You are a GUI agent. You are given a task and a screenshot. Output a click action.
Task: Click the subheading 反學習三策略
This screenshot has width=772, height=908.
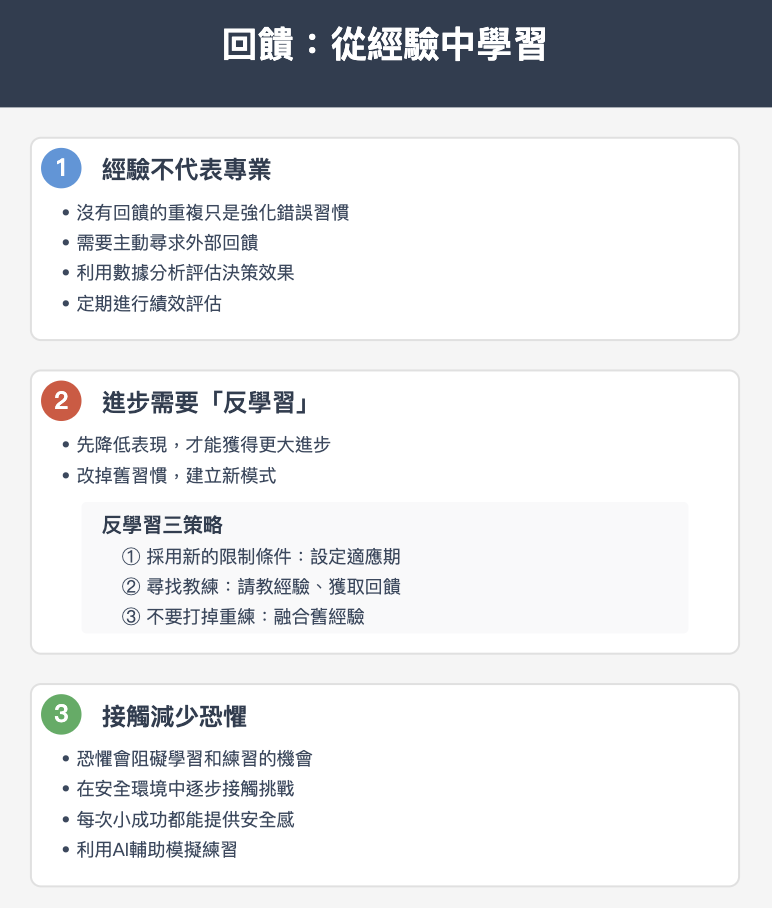[x=162, y=525]
